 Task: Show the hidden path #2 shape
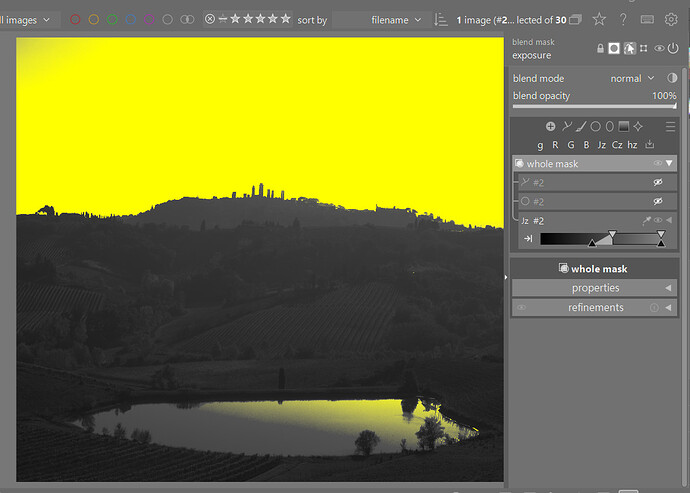(658, 182)
